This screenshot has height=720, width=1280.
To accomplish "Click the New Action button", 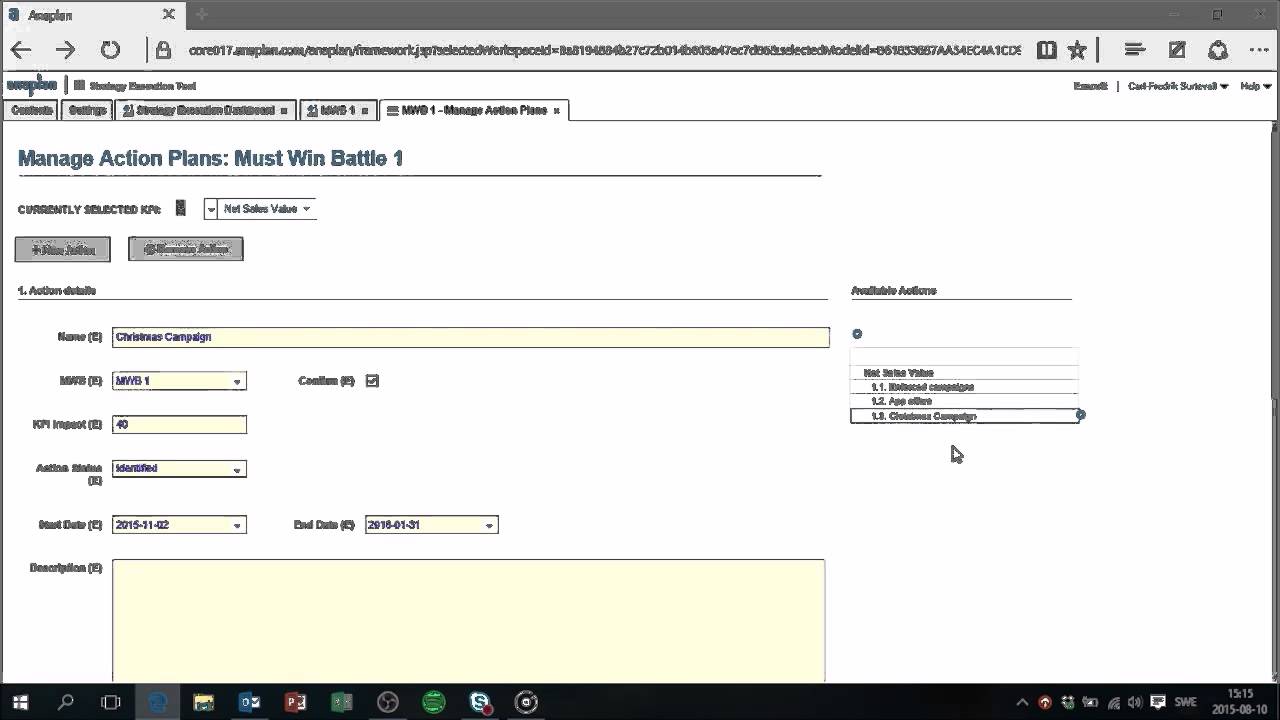I will 62,249.
